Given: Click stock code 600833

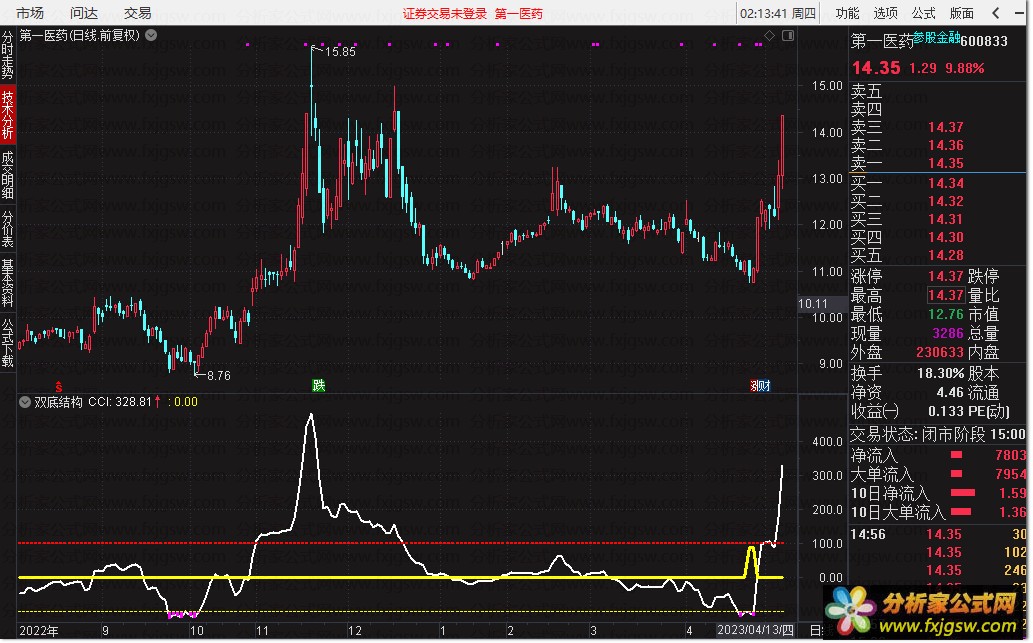Looking at the screenshot, I should click(984, 41).
